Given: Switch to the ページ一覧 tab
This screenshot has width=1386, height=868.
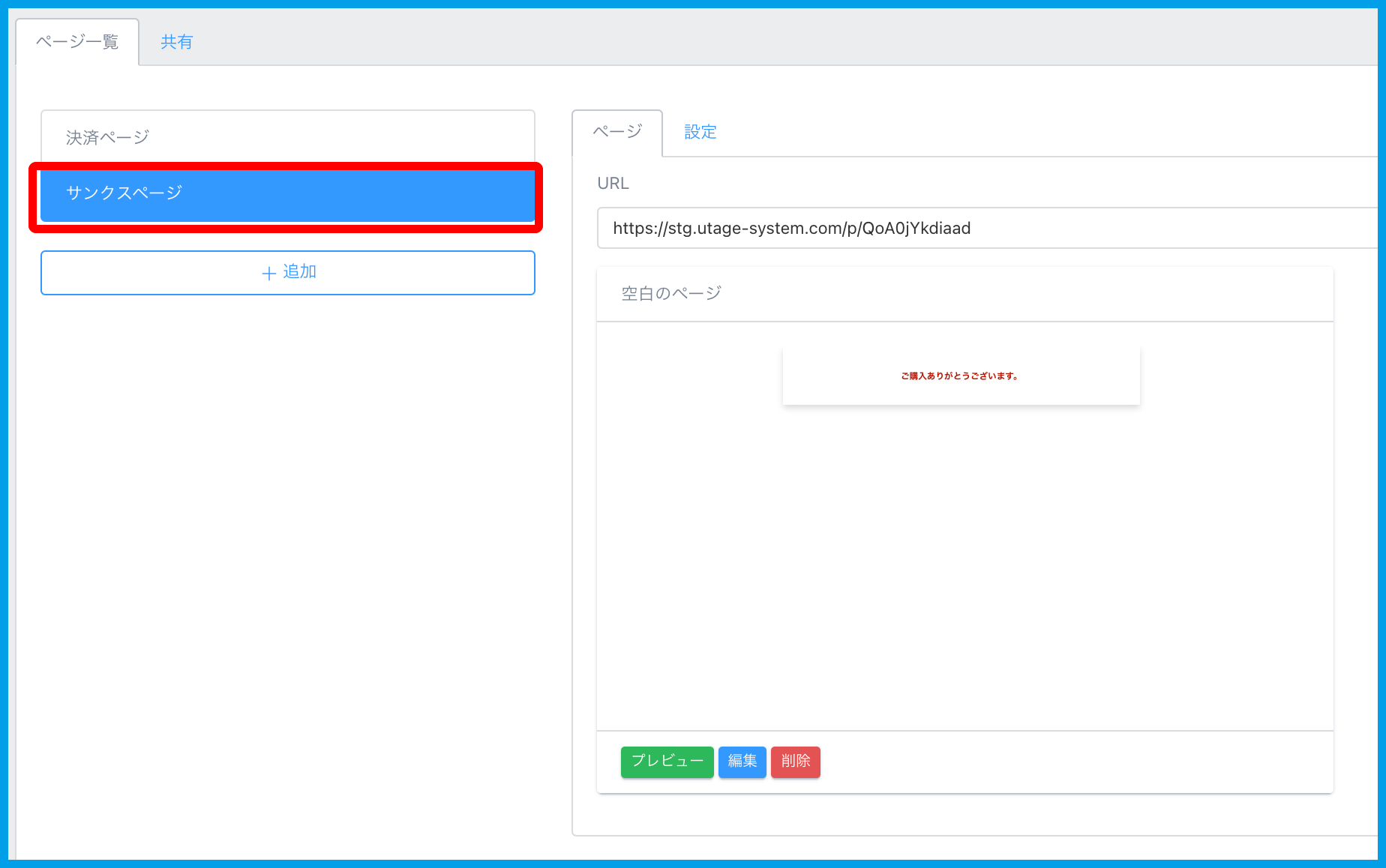Looking at the screenshot, I should [x=77, y=42].
